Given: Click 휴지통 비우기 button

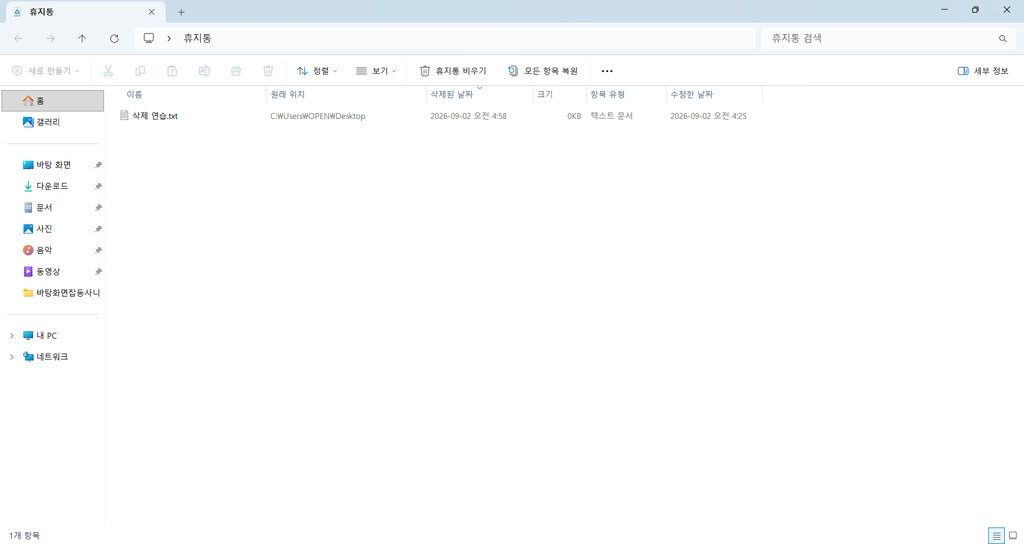Looking at the screenshot, I should [x=453, y=71].
